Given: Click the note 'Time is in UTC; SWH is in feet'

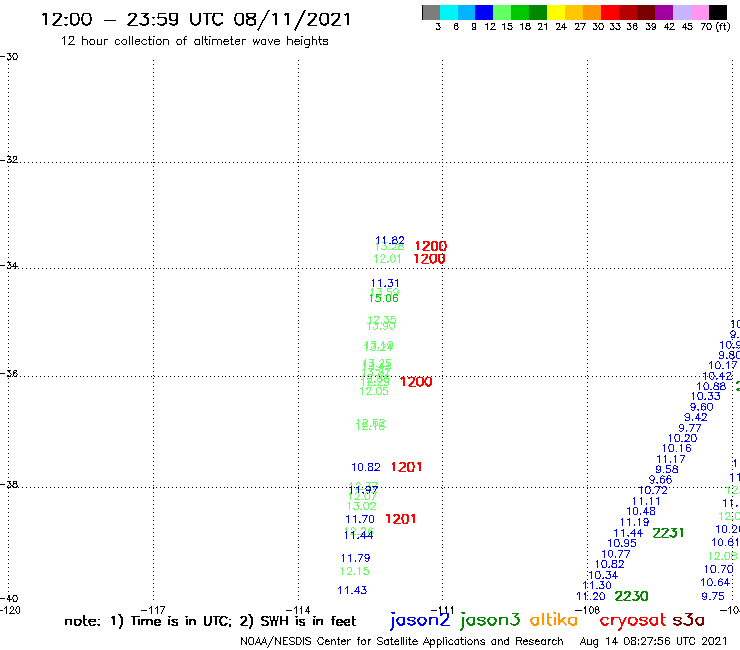Looking at the screenshot, I should pyautogui.click(x=210, y=621).
